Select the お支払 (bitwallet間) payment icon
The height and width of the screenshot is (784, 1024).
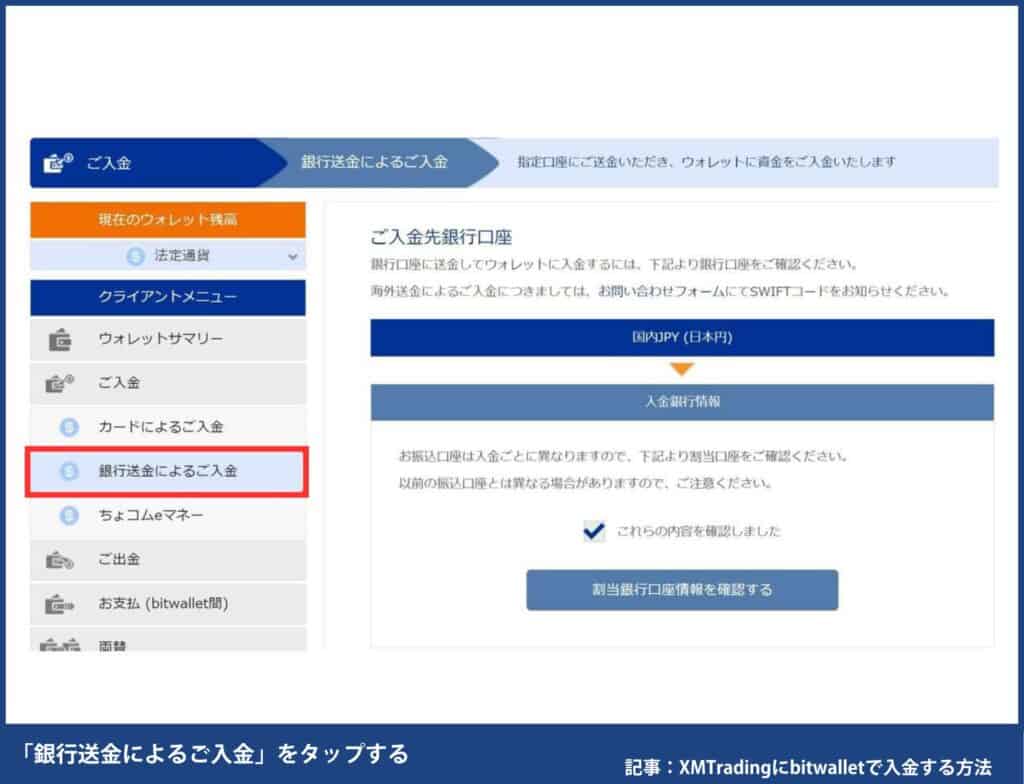57,603
